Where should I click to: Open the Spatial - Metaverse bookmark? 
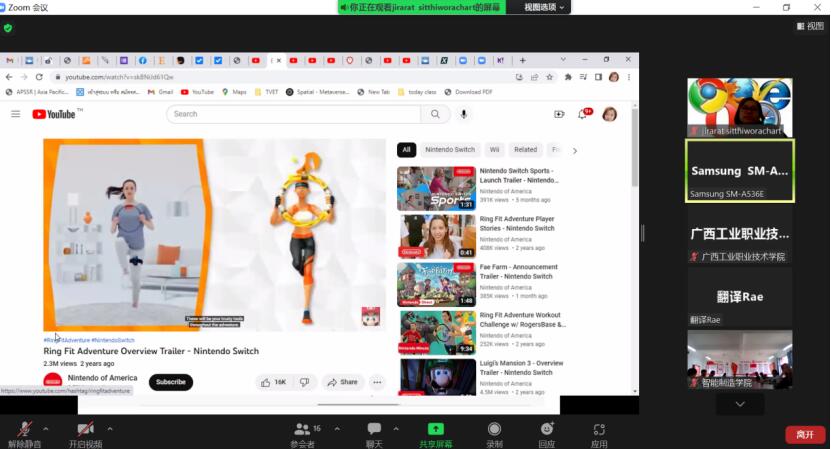click(317, 92)
